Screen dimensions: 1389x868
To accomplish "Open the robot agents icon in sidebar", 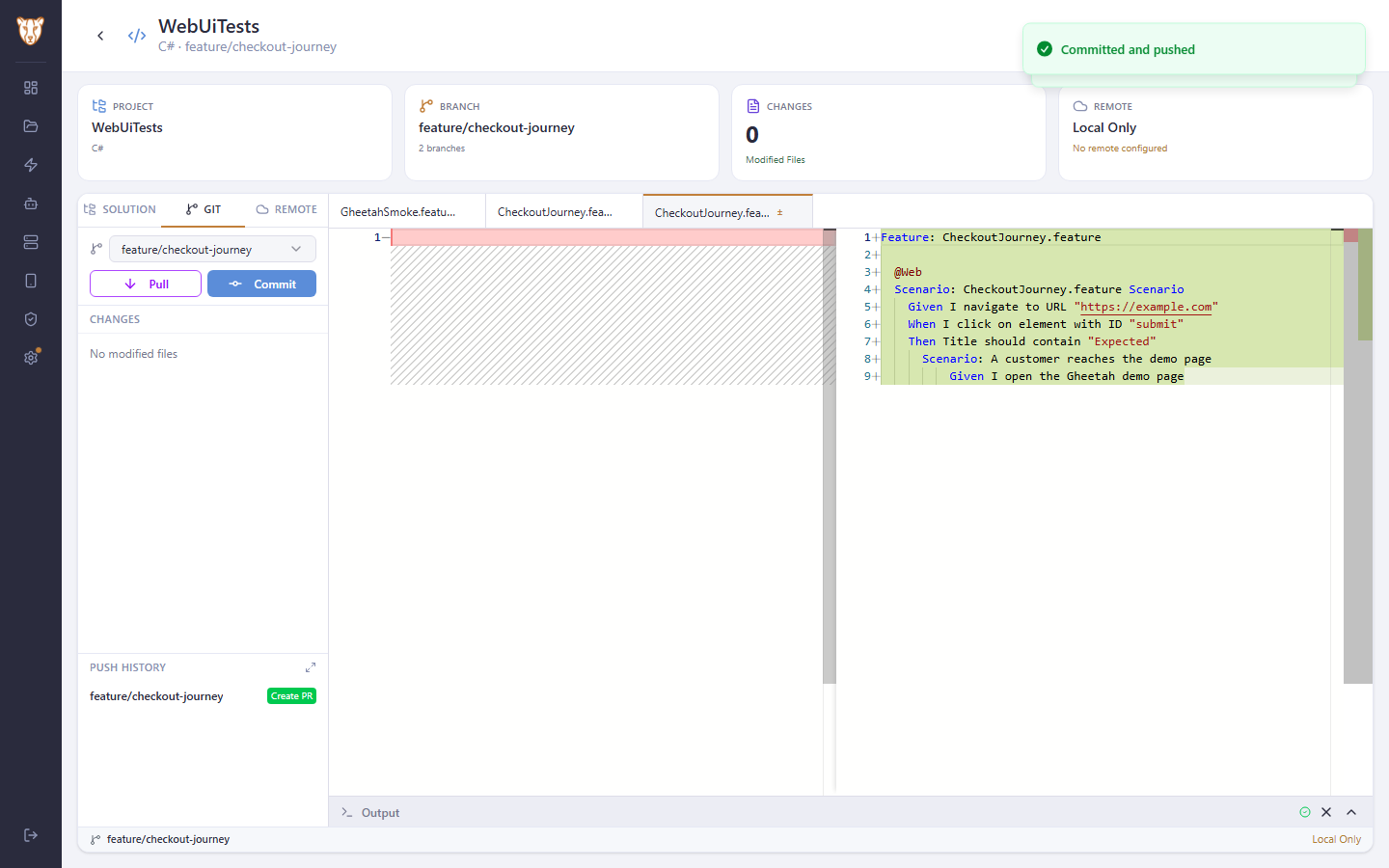I will [31, 203].
